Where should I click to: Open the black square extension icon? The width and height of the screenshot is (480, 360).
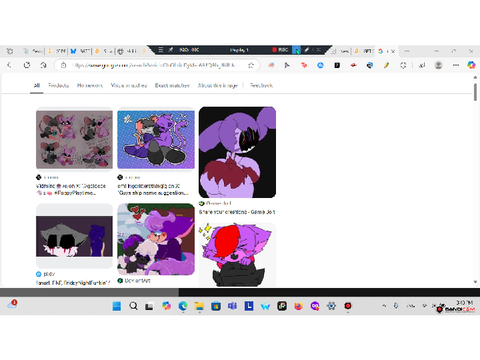[337, 65]
